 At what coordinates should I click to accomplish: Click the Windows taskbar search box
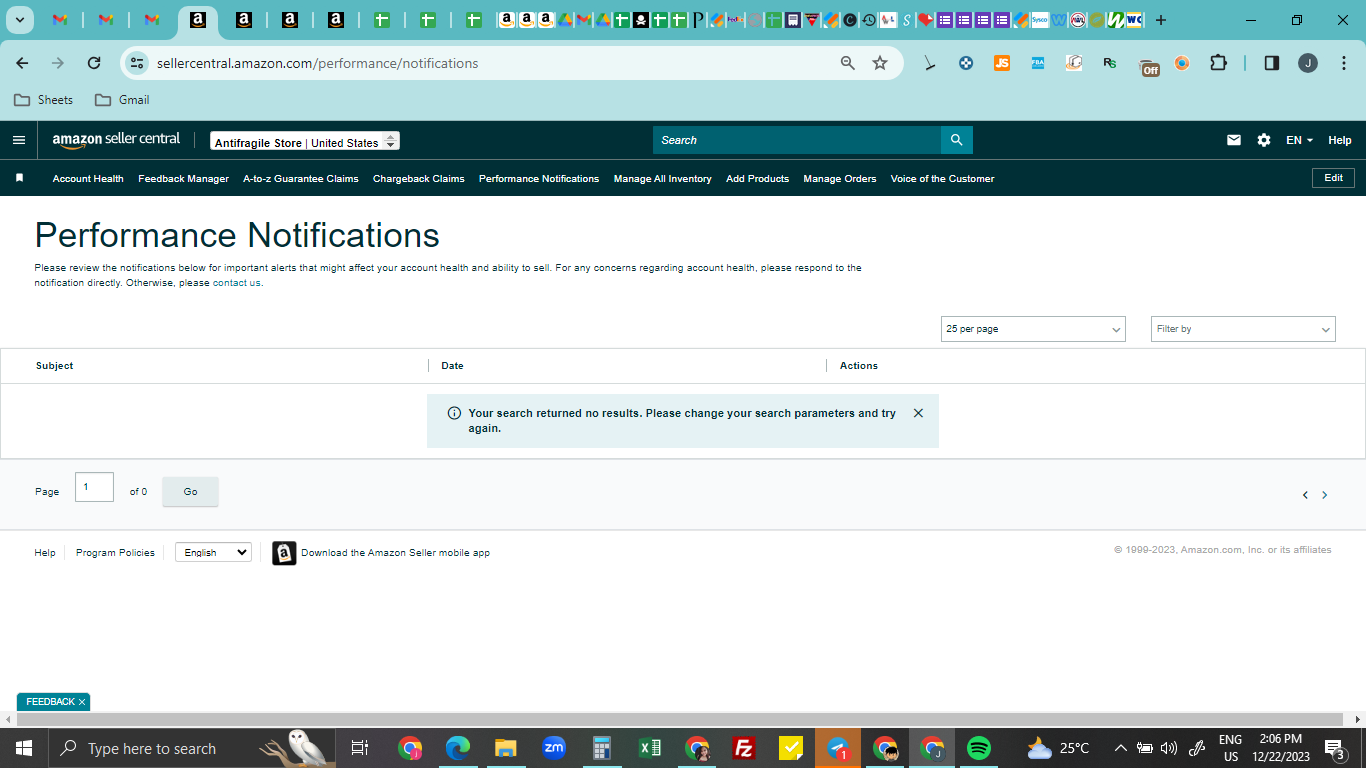190,748
